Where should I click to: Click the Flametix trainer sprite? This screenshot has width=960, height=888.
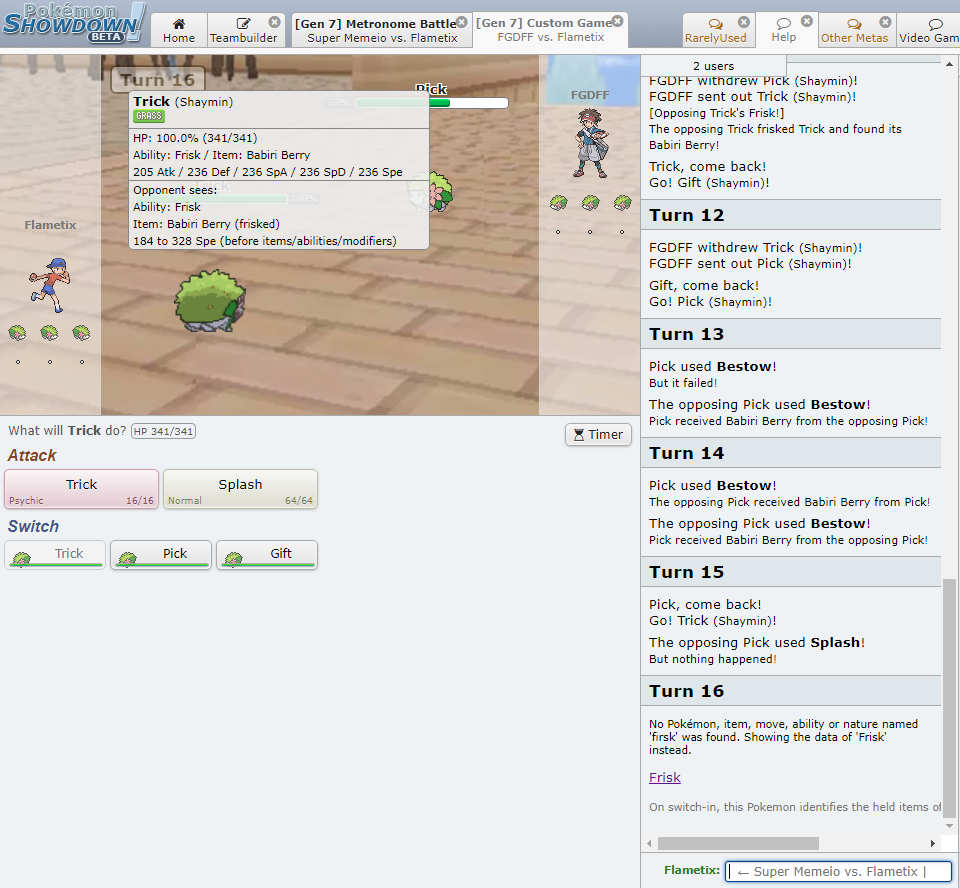[x=50, y=285]
